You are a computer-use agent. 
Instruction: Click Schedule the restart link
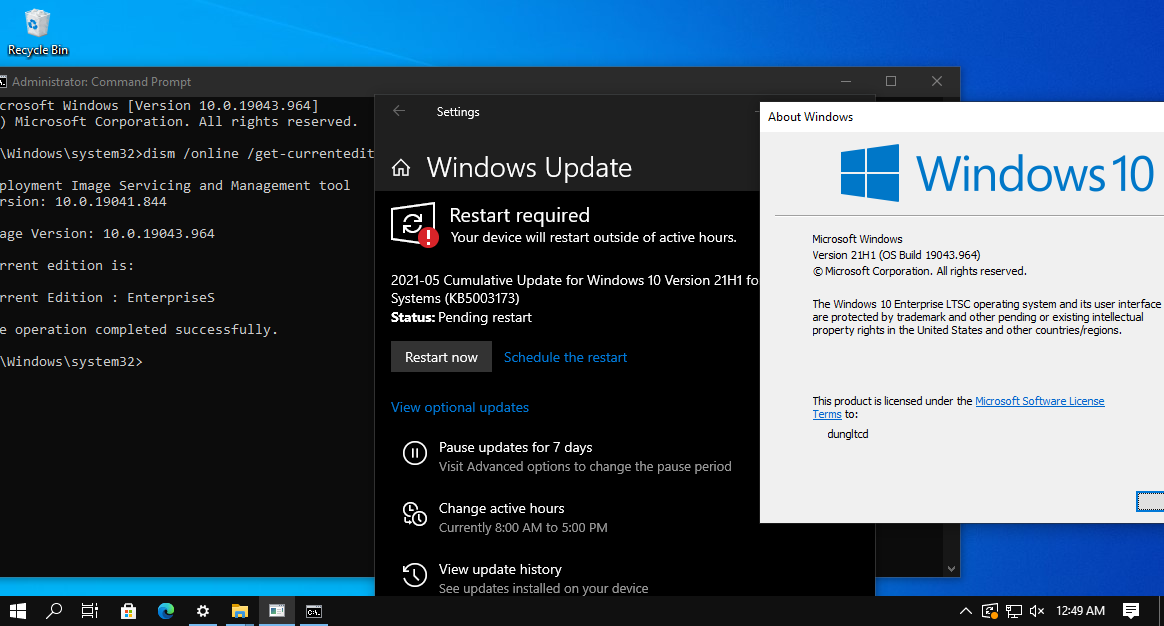565,357
